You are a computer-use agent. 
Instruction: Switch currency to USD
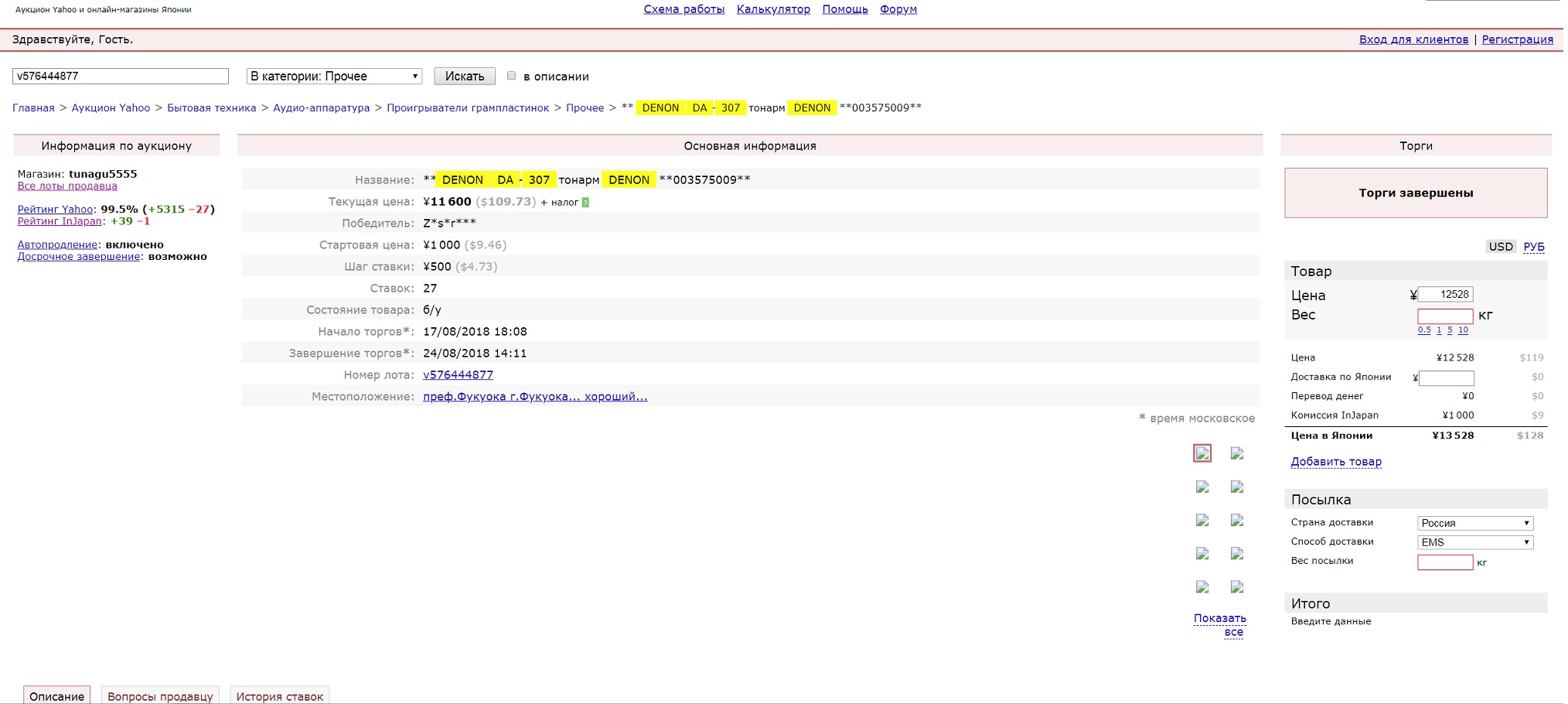click(1500, 247)
